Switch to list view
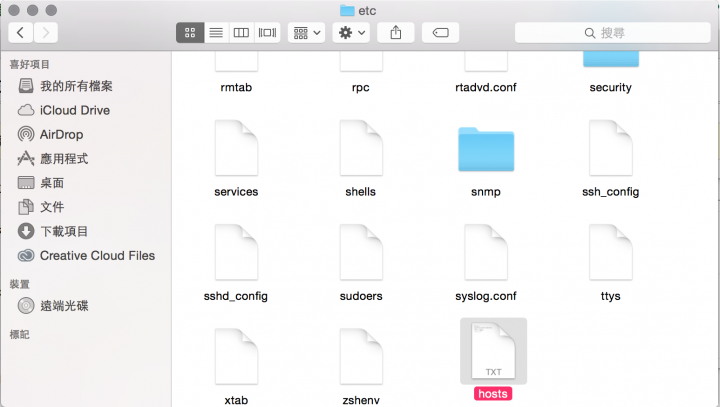The height and width of the screenshot is (407, 720). coord(216,33)
